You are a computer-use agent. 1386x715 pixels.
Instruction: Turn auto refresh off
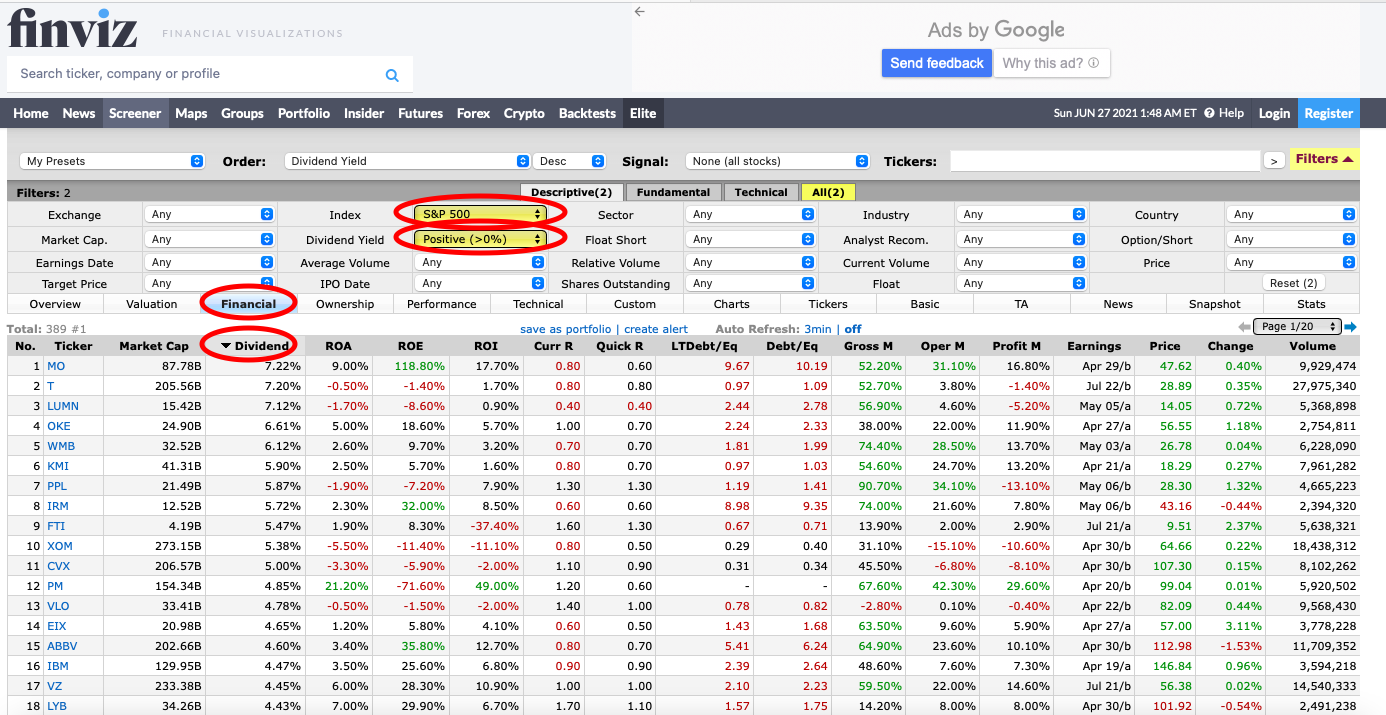853,329
